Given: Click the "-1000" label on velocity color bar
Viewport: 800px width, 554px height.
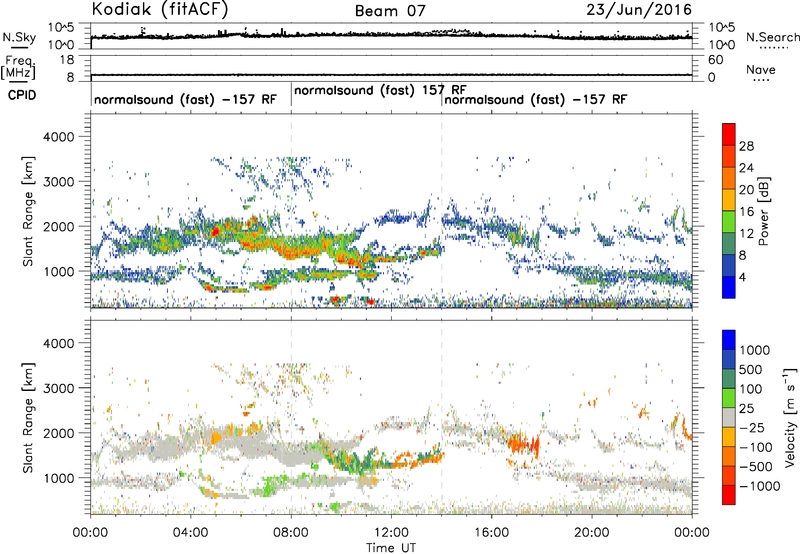Looking at the screenshot, I should pos(759,486).
